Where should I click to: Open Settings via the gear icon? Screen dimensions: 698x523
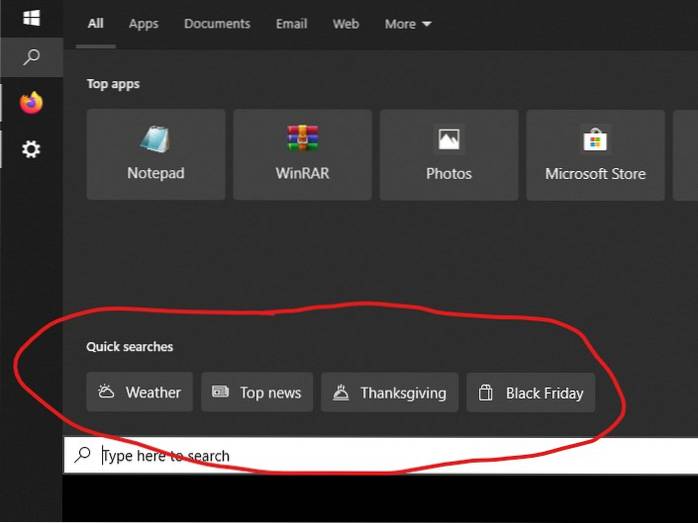pos(31,149)
